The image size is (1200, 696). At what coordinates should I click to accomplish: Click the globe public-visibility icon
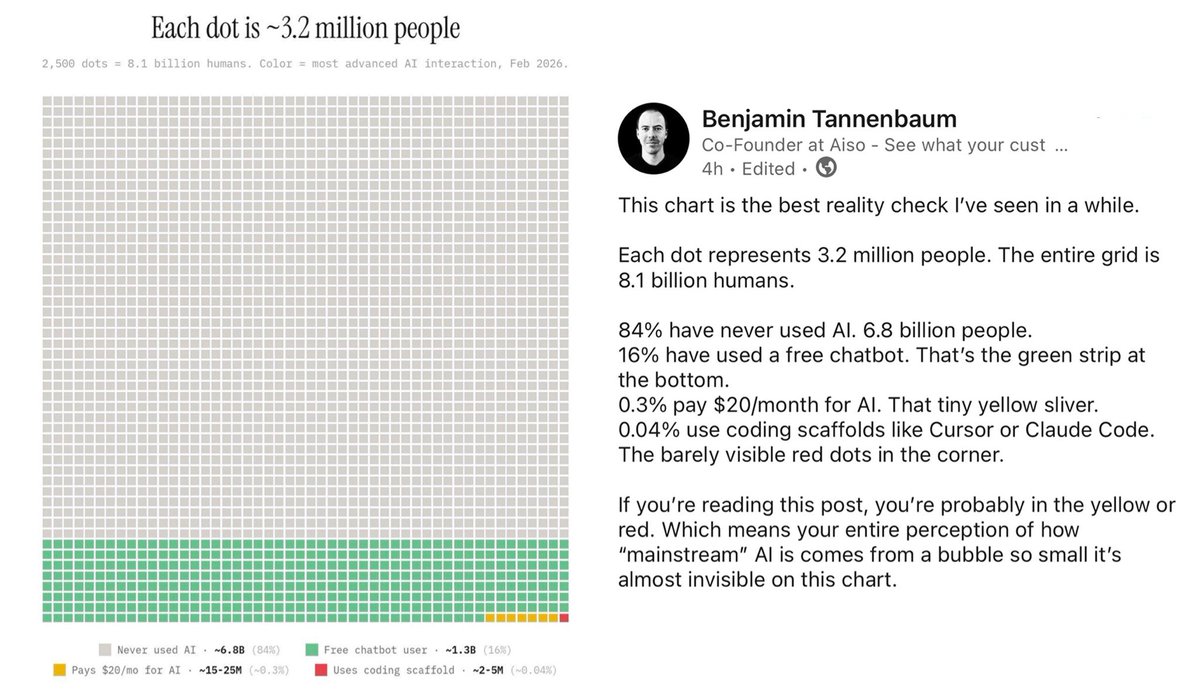826,168
